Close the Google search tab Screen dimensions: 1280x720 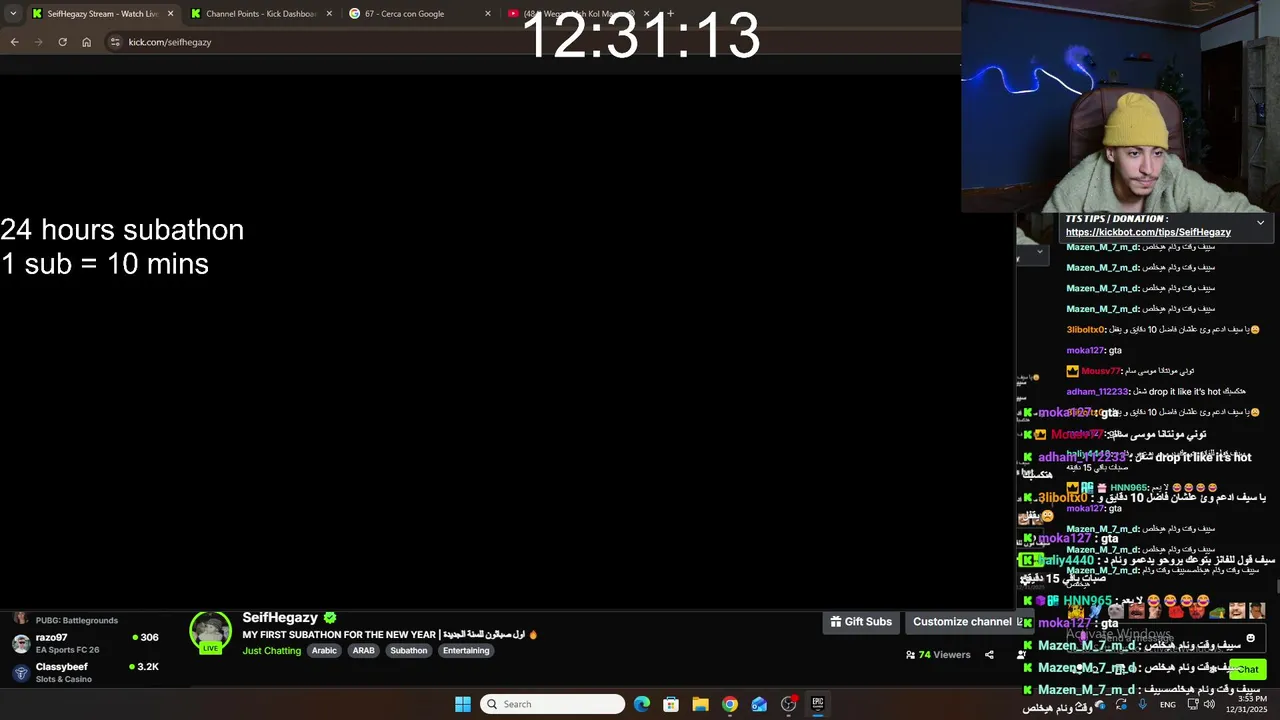(x=488, y=14)
